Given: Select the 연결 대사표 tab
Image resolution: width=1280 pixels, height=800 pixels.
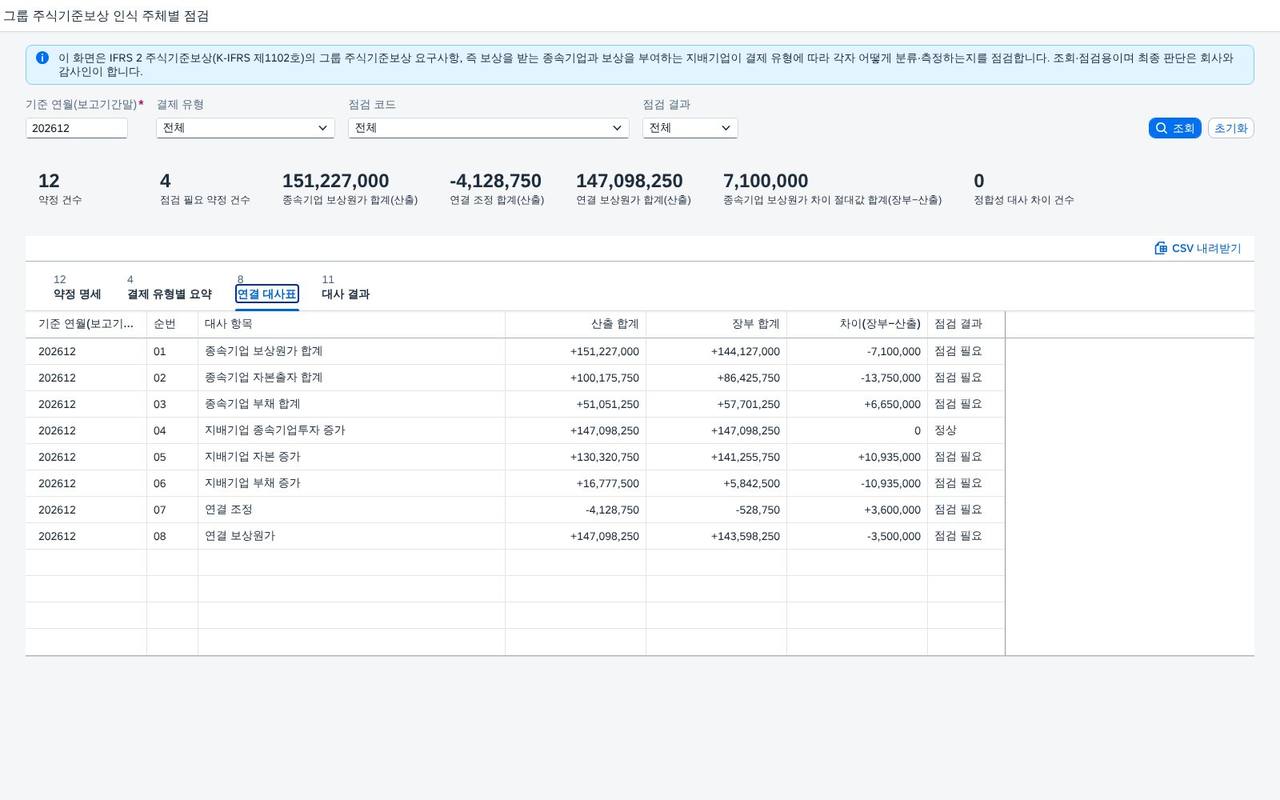Looking at the screenshot, I should [x=267, y=288].
